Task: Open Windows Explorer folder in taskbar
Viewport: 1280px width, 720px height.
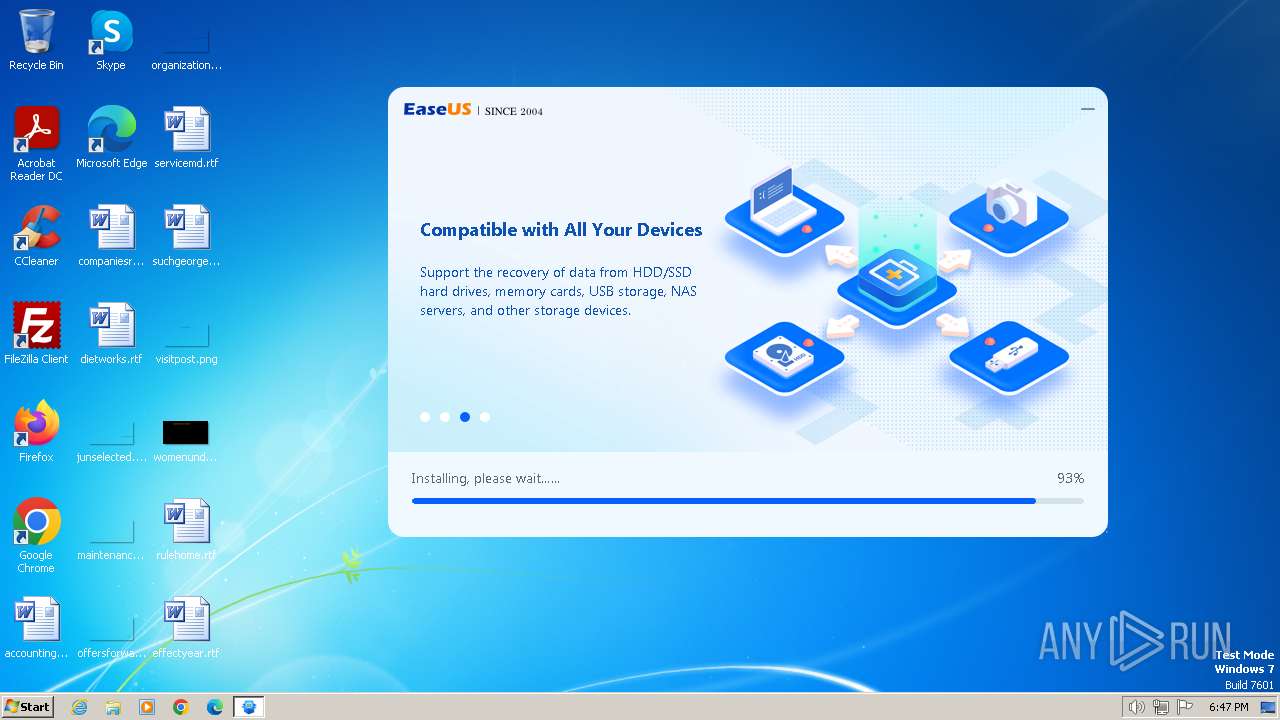Action: [x=113, y=707]
